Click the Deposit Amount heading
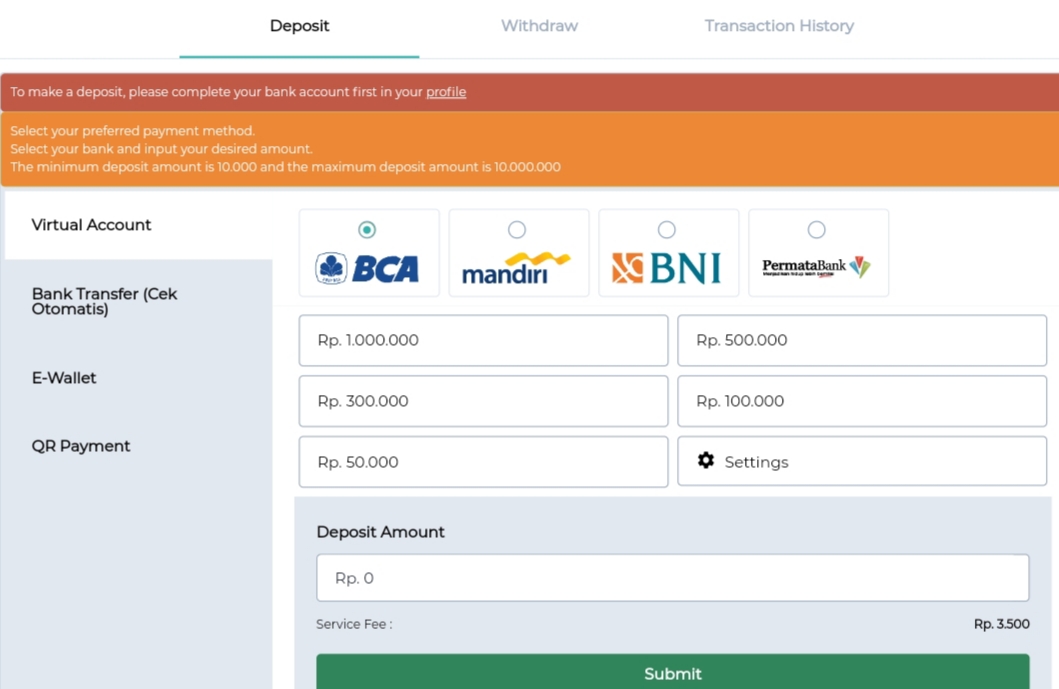Viewport: 1059px width, 689px height. tap(380, 532)
